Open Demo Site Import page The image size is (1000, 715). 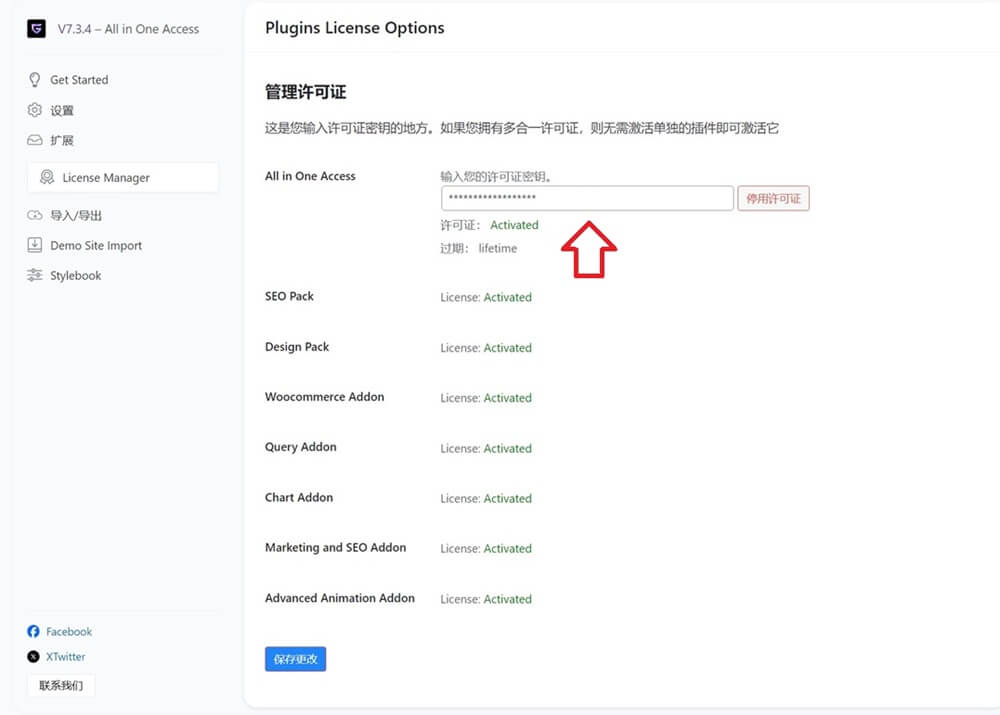click(96, 246)
